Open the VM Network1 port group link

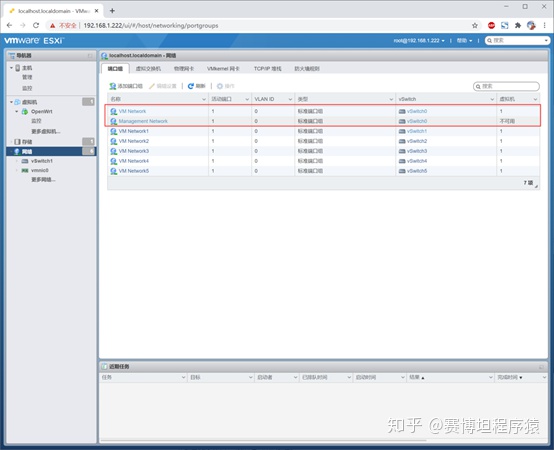click(134, 131)
